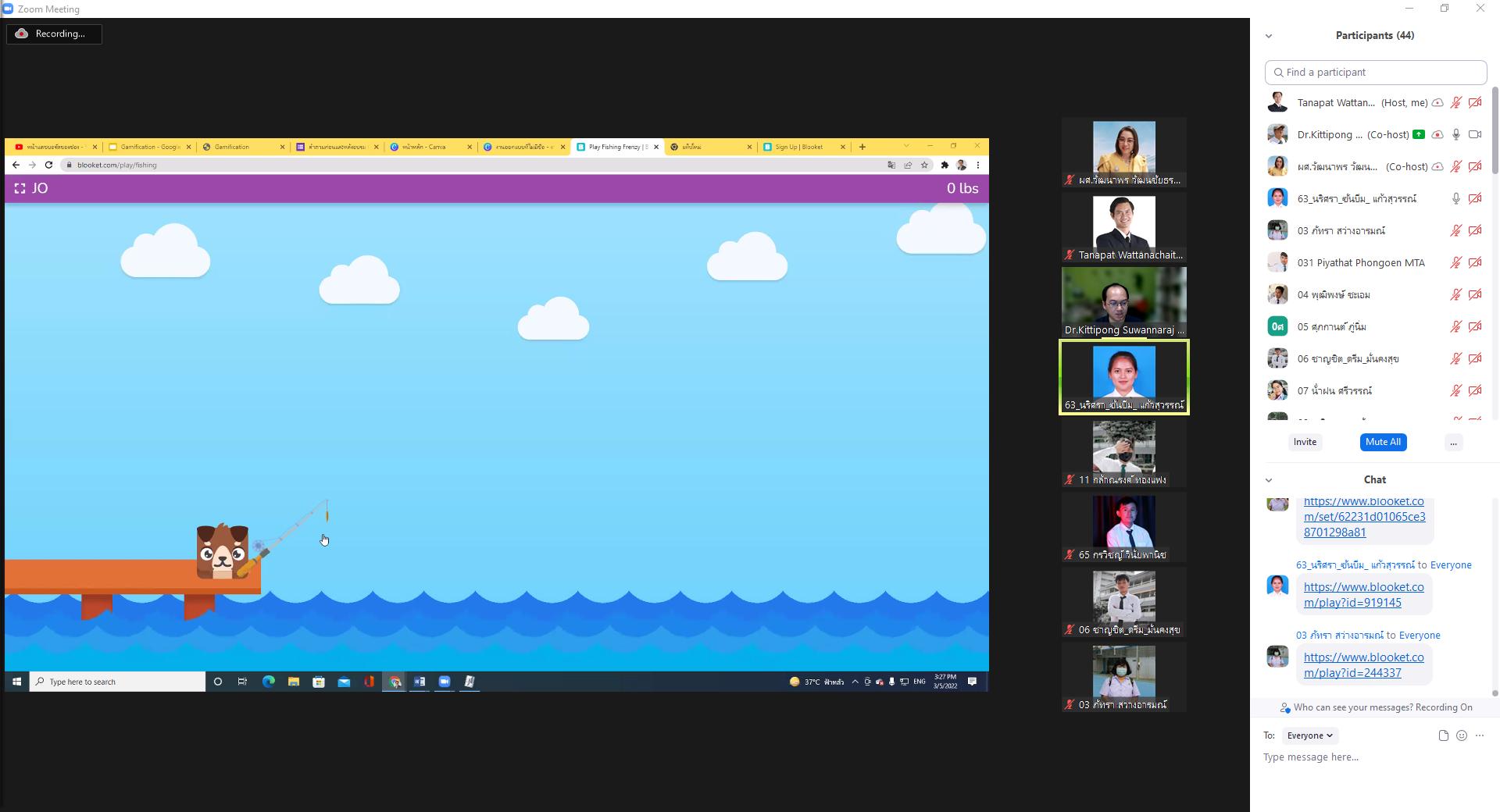This screenshot has height=812, width=1500.
Task: Open Microsoft Edge from shared taskbar
Action: point(268,682)
